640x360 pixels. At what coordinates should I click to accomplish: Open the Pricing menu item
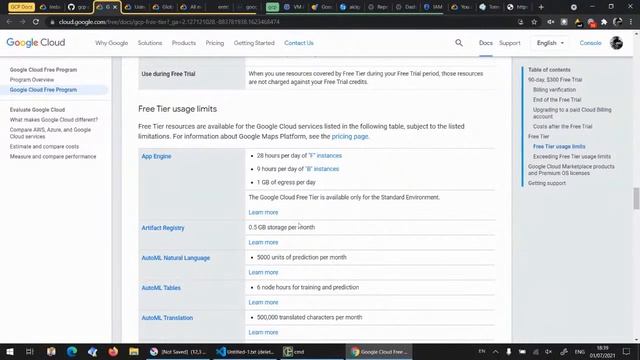pos(215,43)
